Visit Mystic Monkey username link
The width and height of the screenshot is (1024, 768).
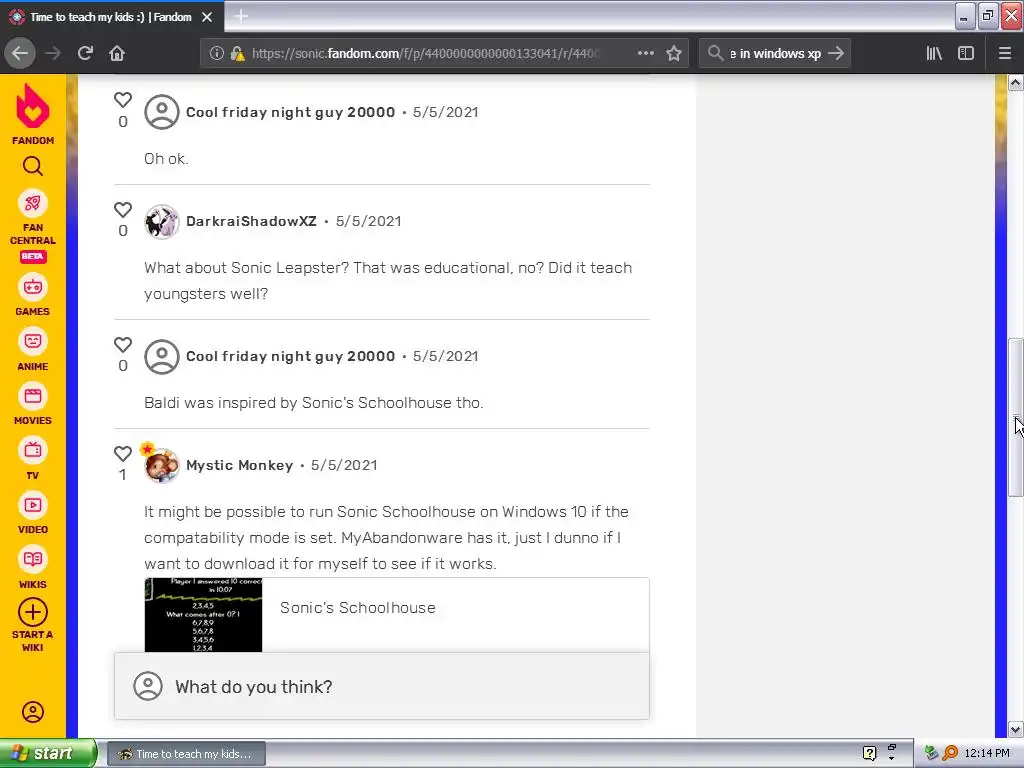coord(239,466)
